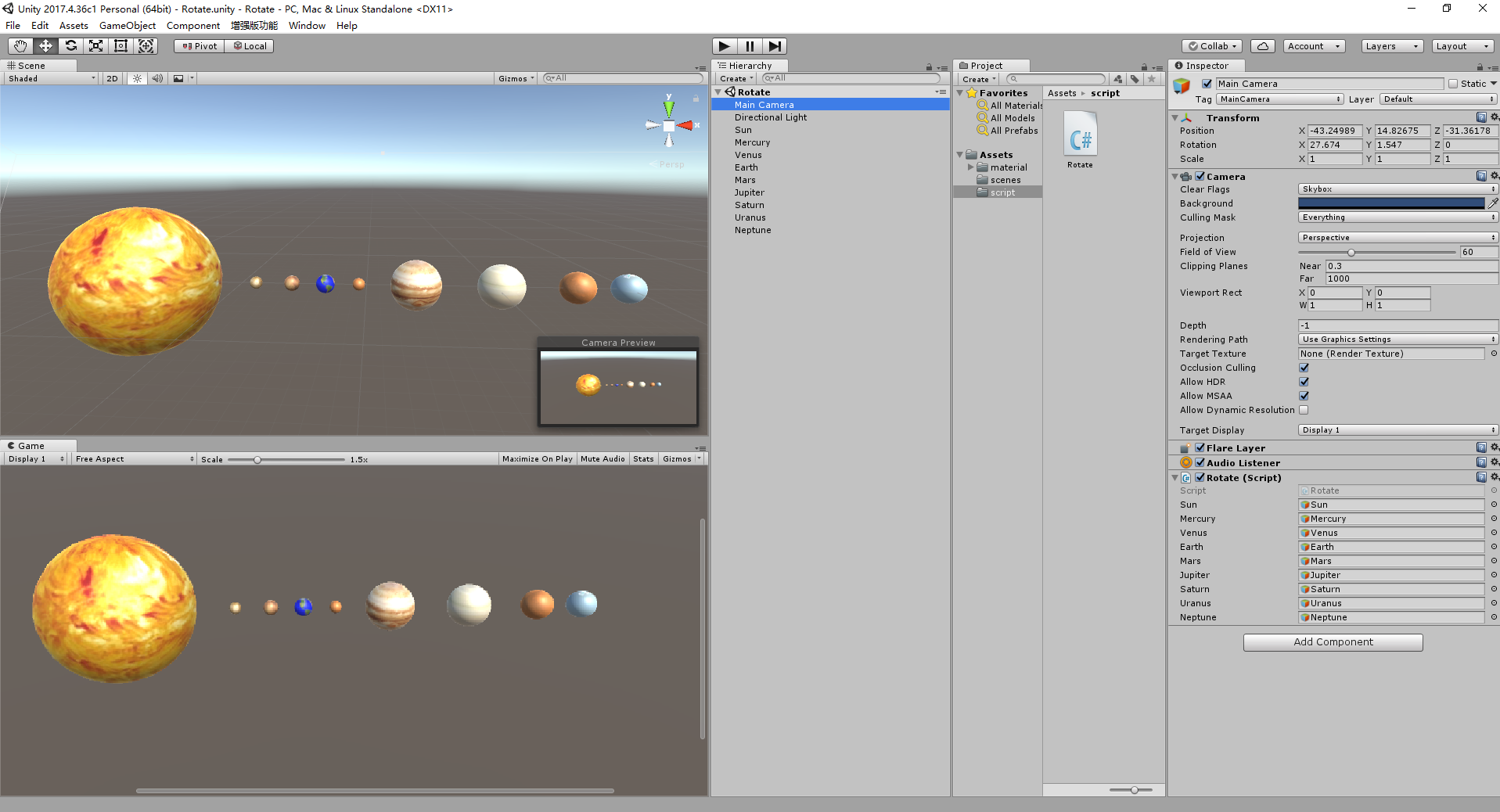Image resolution: width=1500 pixels, height=812 pixels.
Task: Enable Allow Dynamic Resolution on the Camera
Action: click(x=1304, y=410)
